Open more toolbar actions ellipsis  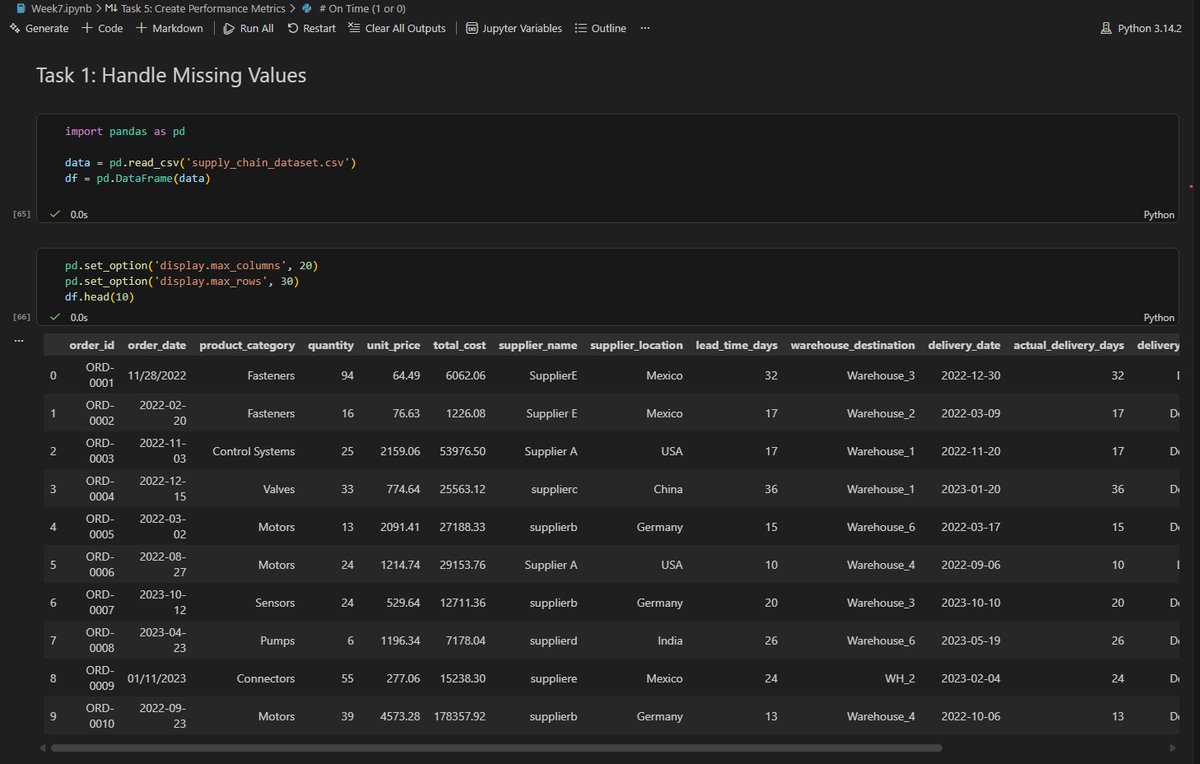pos(645,28)
